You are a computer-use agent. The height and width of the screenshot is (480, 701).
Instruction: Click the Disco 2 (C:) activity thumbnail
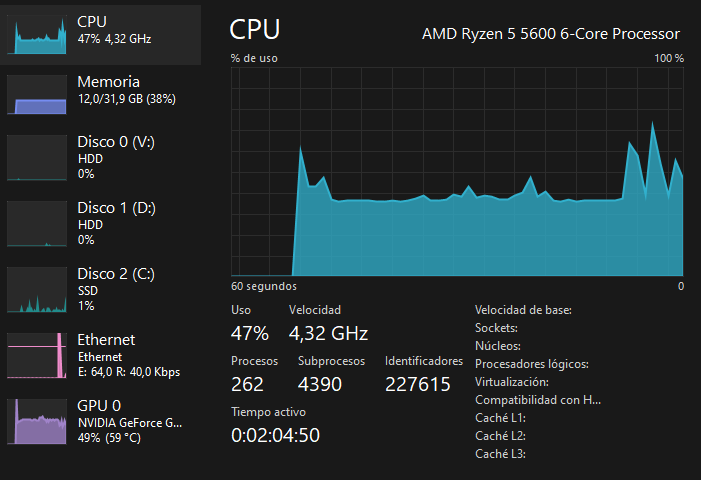38,290
